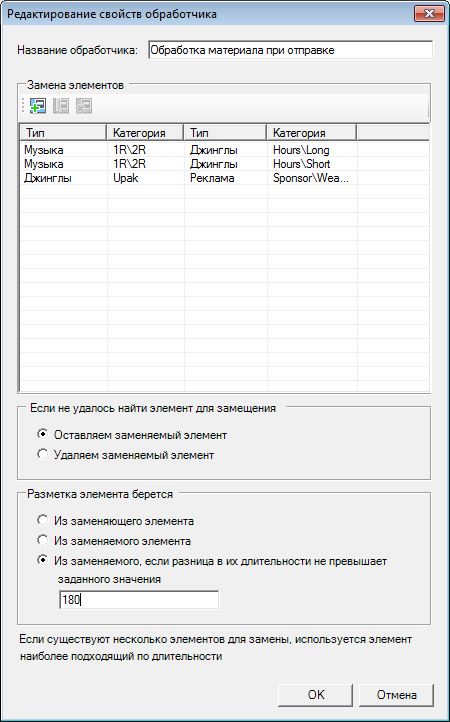The image size is (450, 722).
Task: Click the add replacement element icon
Action: tap(38, 106)
